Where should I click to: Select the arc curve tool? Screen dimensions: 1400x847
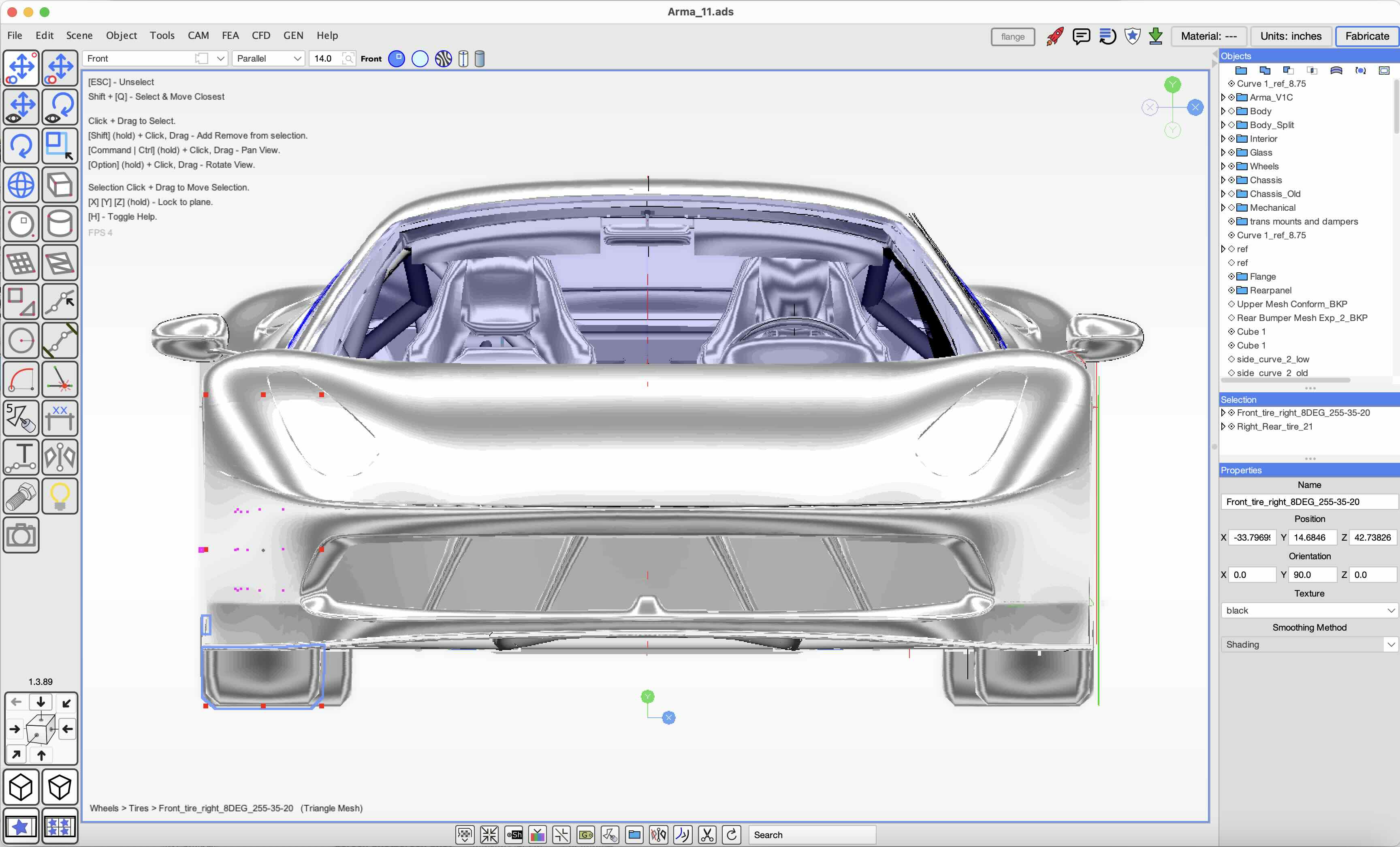click(x=21, y=379)
